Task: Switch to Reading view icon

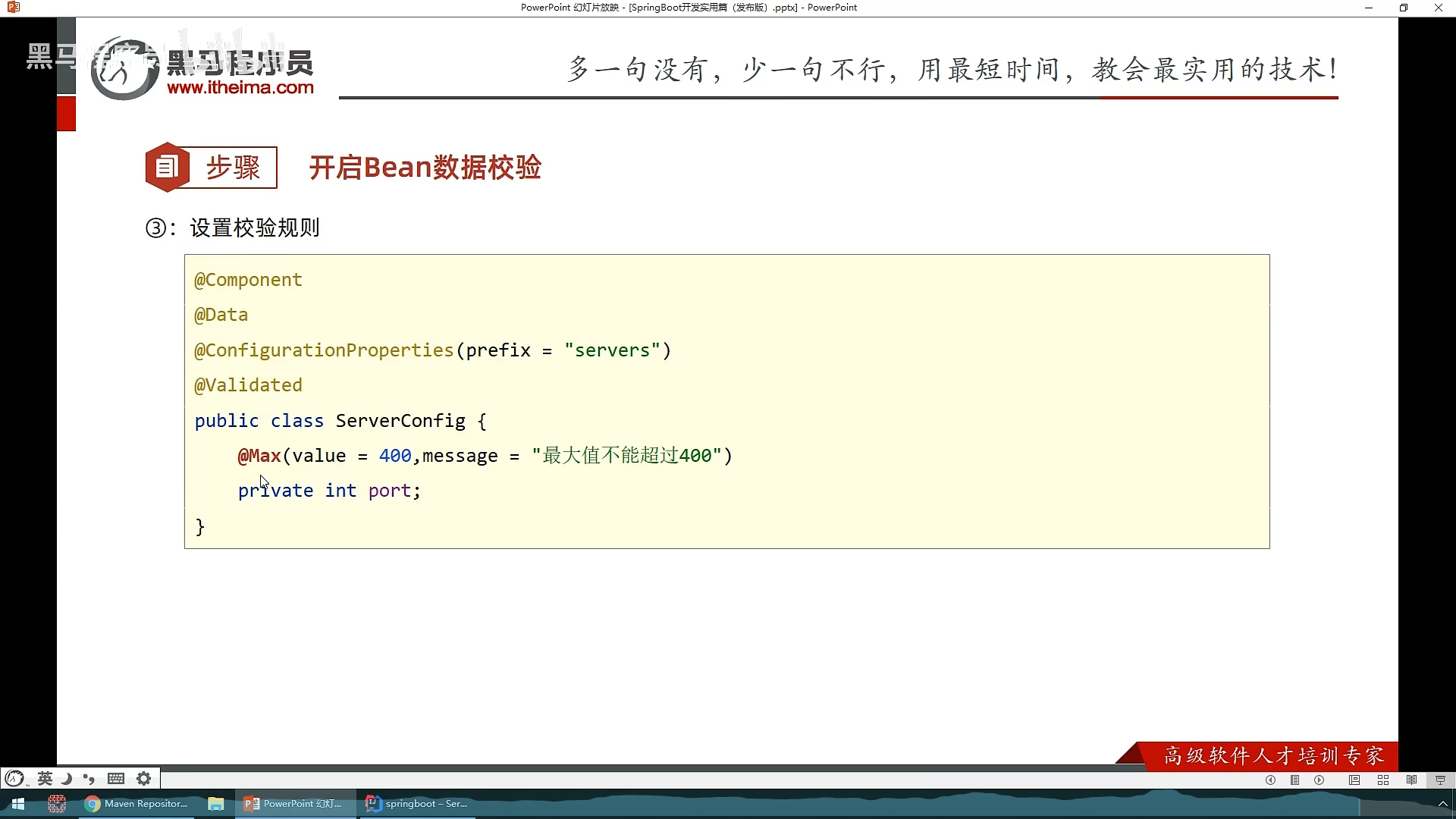Action: coord(1411,780)
